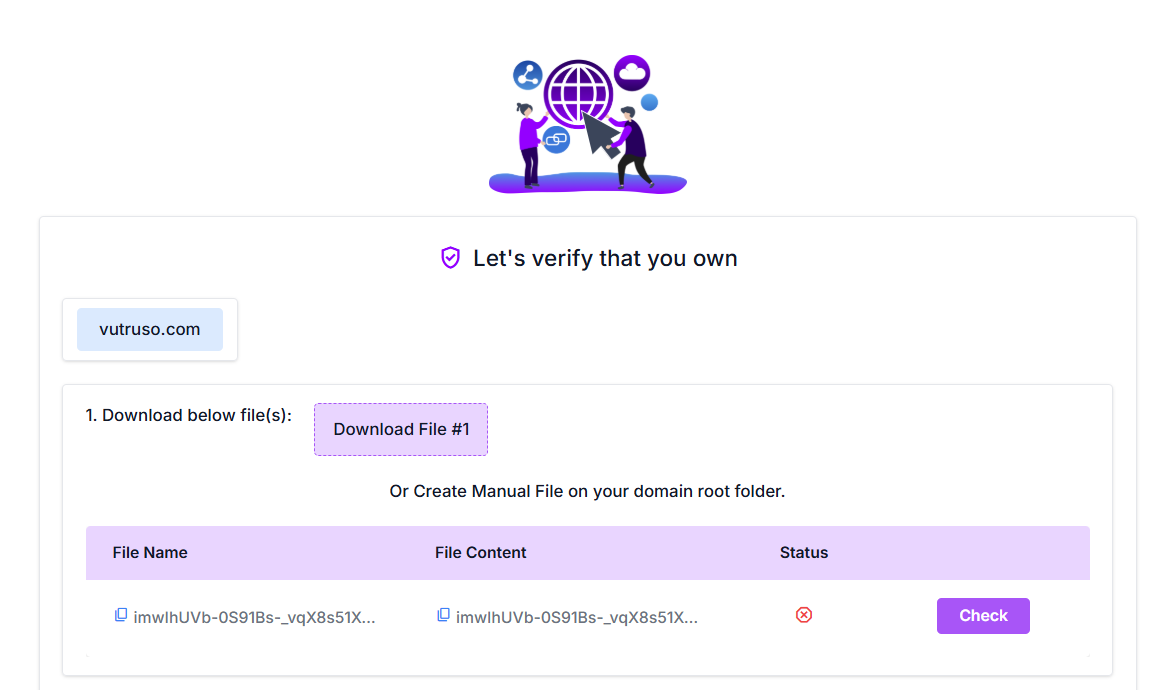Viewport: 1175px width, 690px height.
Task: Click the chain link icon in illustration
Action: (556, 139)
